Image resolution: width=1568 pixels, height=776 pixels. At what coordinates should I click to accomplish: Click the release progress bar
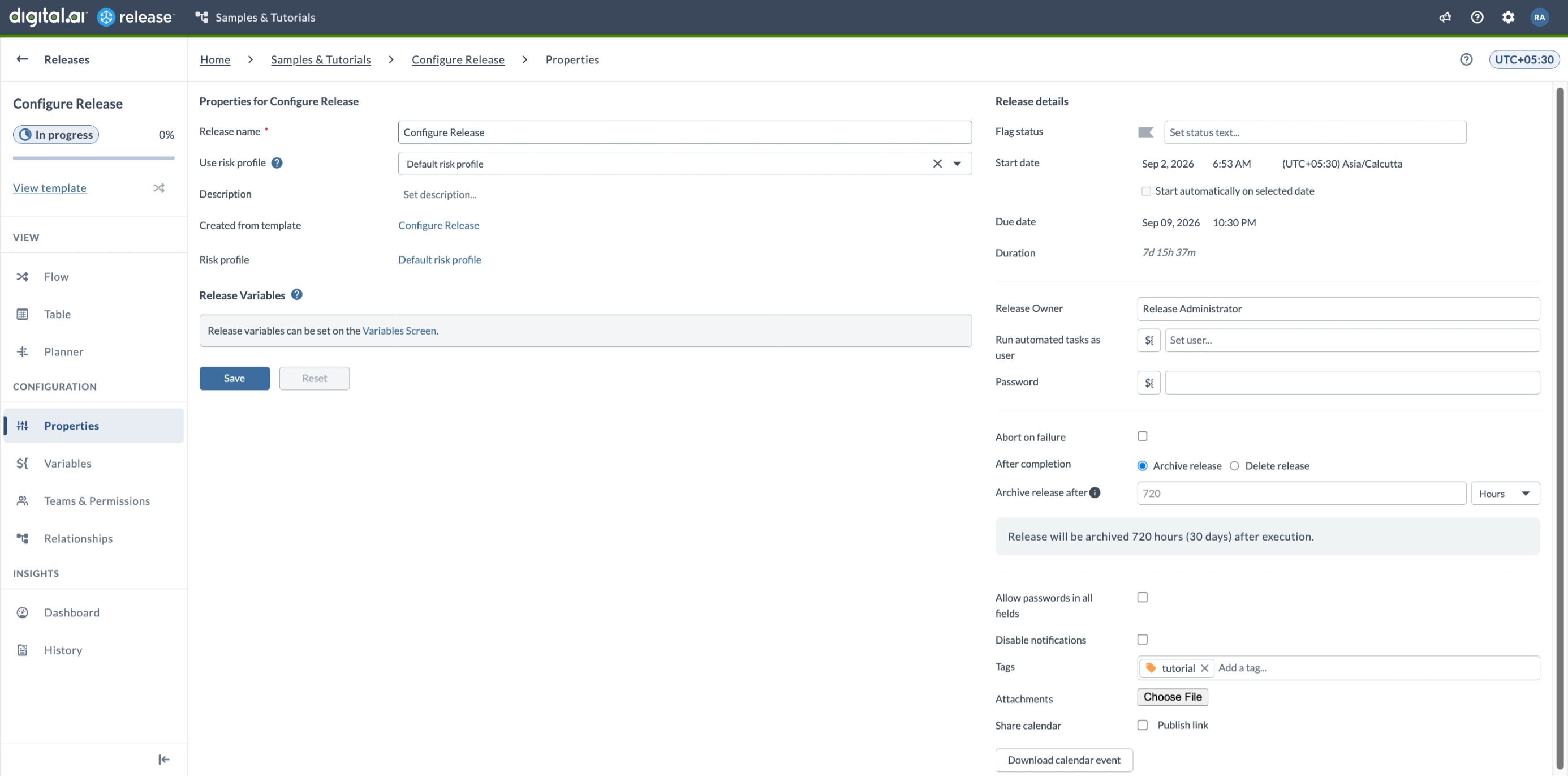coord(93,158)
